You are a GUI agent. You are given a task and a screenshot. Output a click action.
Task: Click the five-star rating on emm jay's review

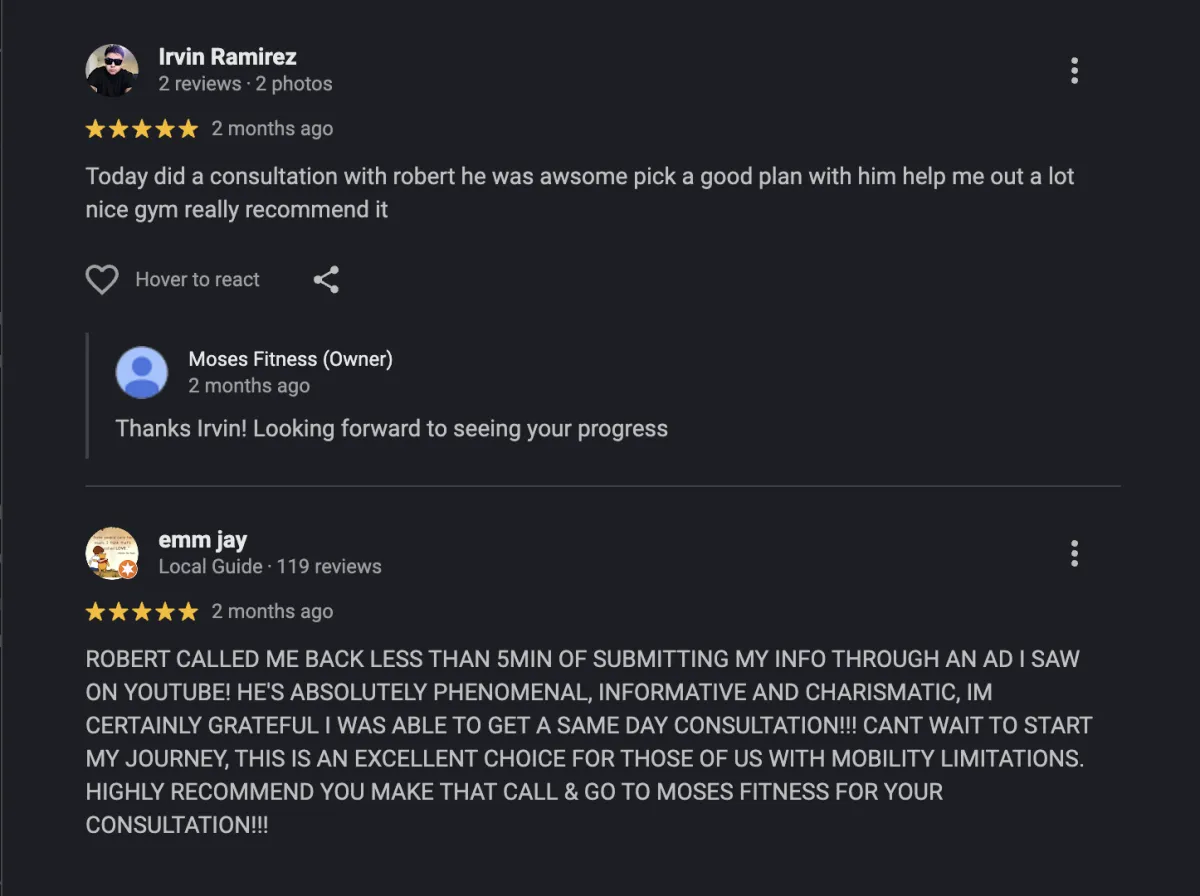[x=142, y=612]
